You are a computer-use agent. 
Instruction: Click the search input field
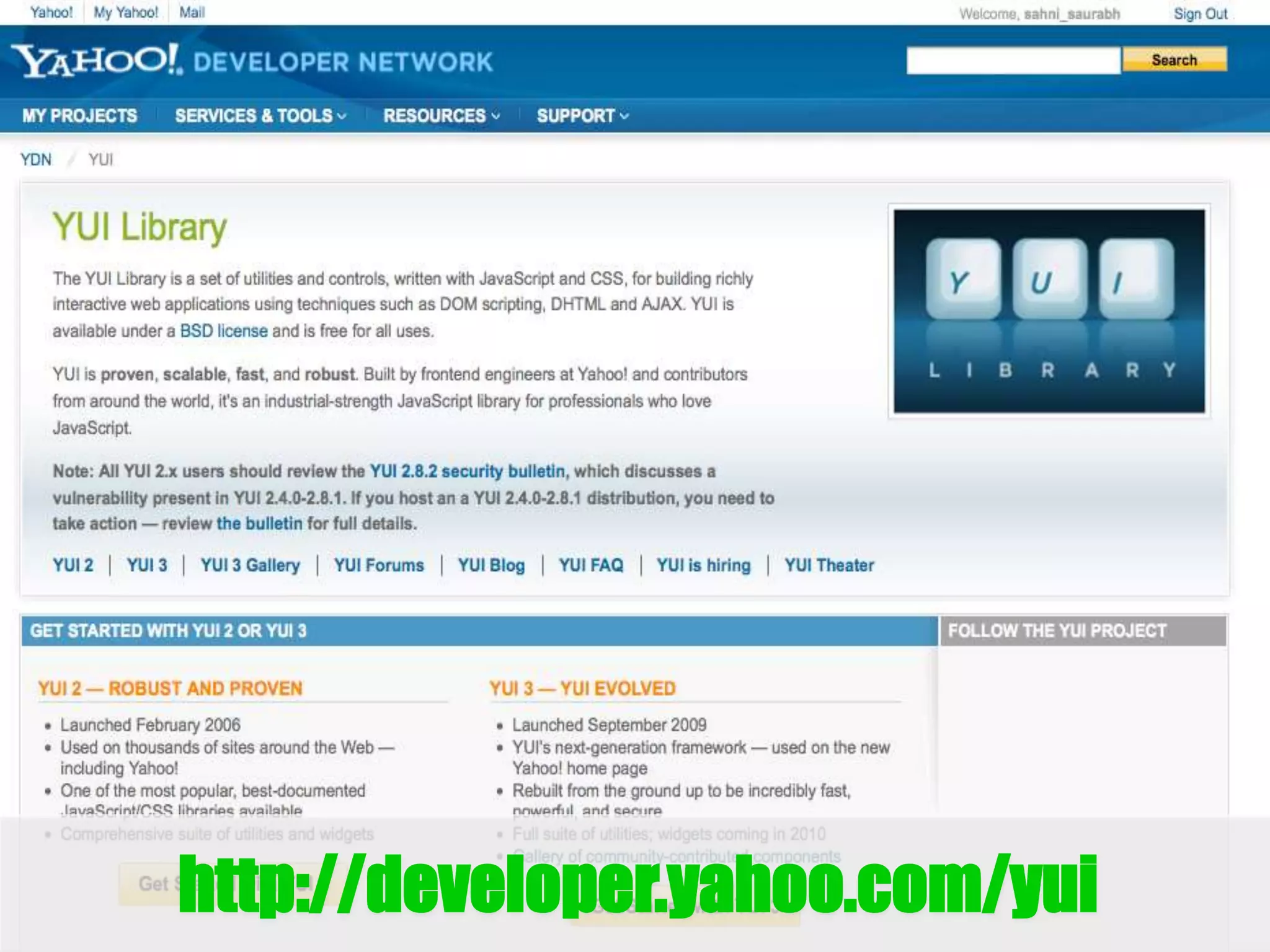pyautogui.click(x=1013, y=60)
